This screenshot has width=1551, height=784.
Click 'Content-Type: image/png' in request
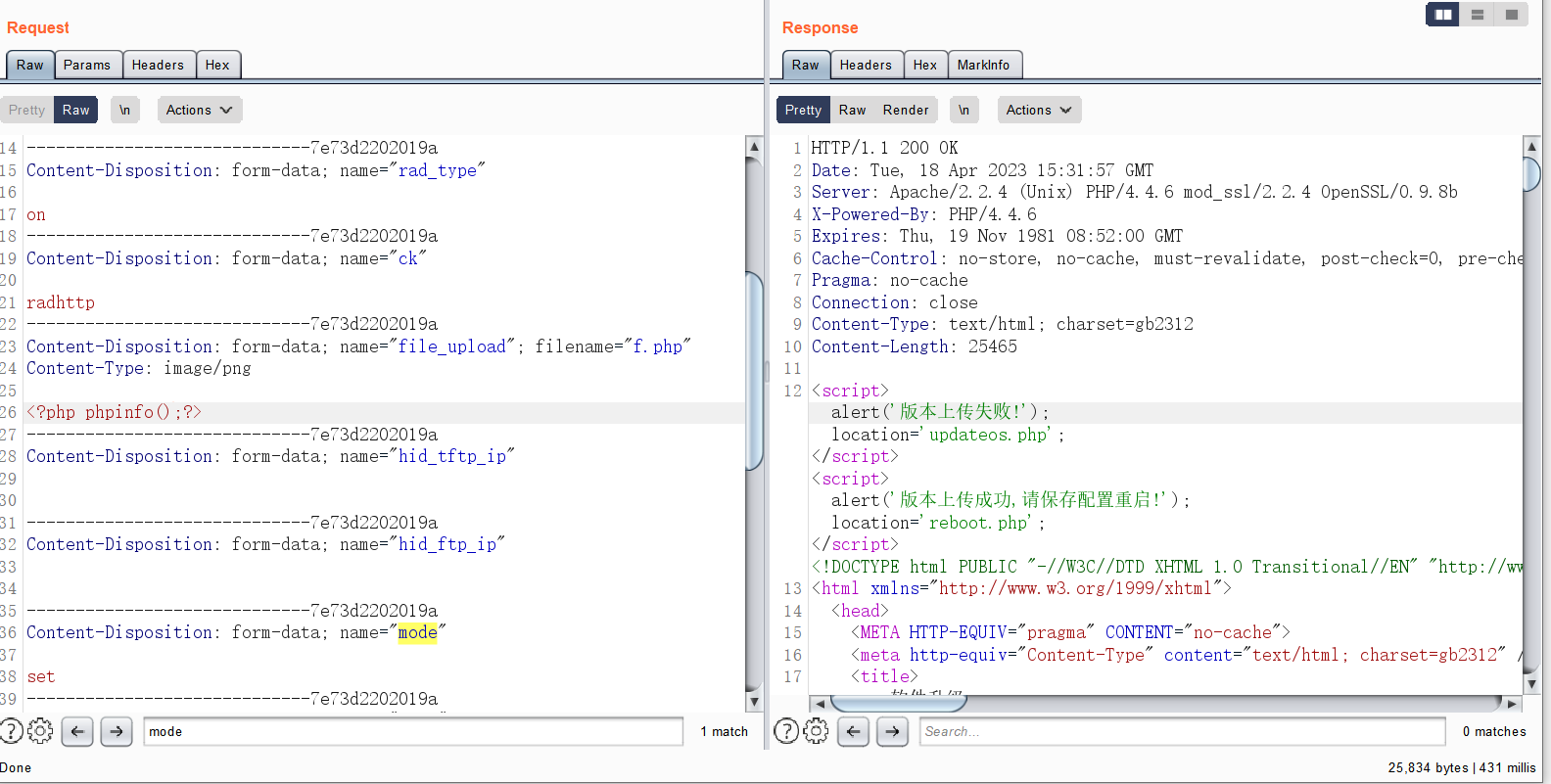(x=138, y=368)
